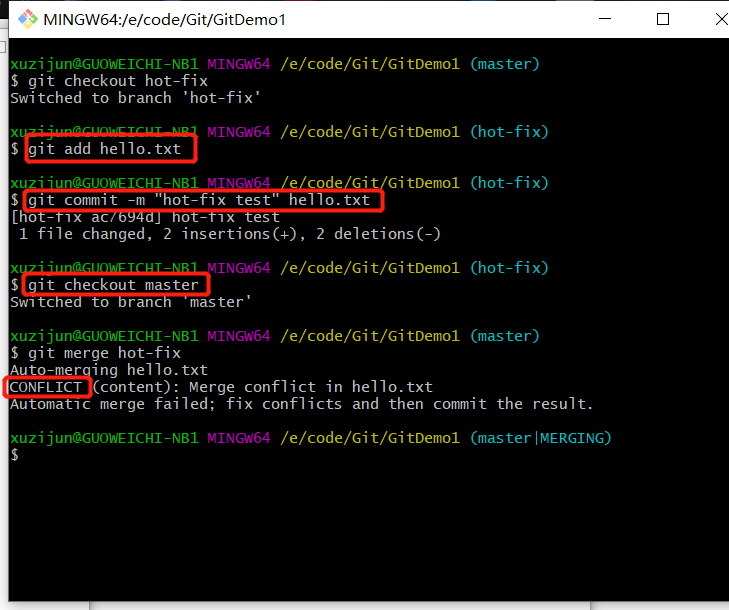Viewport: 729px width, 610px height.
Task: Click the 'Auto-merging hello.txt' output line
Action: [109, 370]
